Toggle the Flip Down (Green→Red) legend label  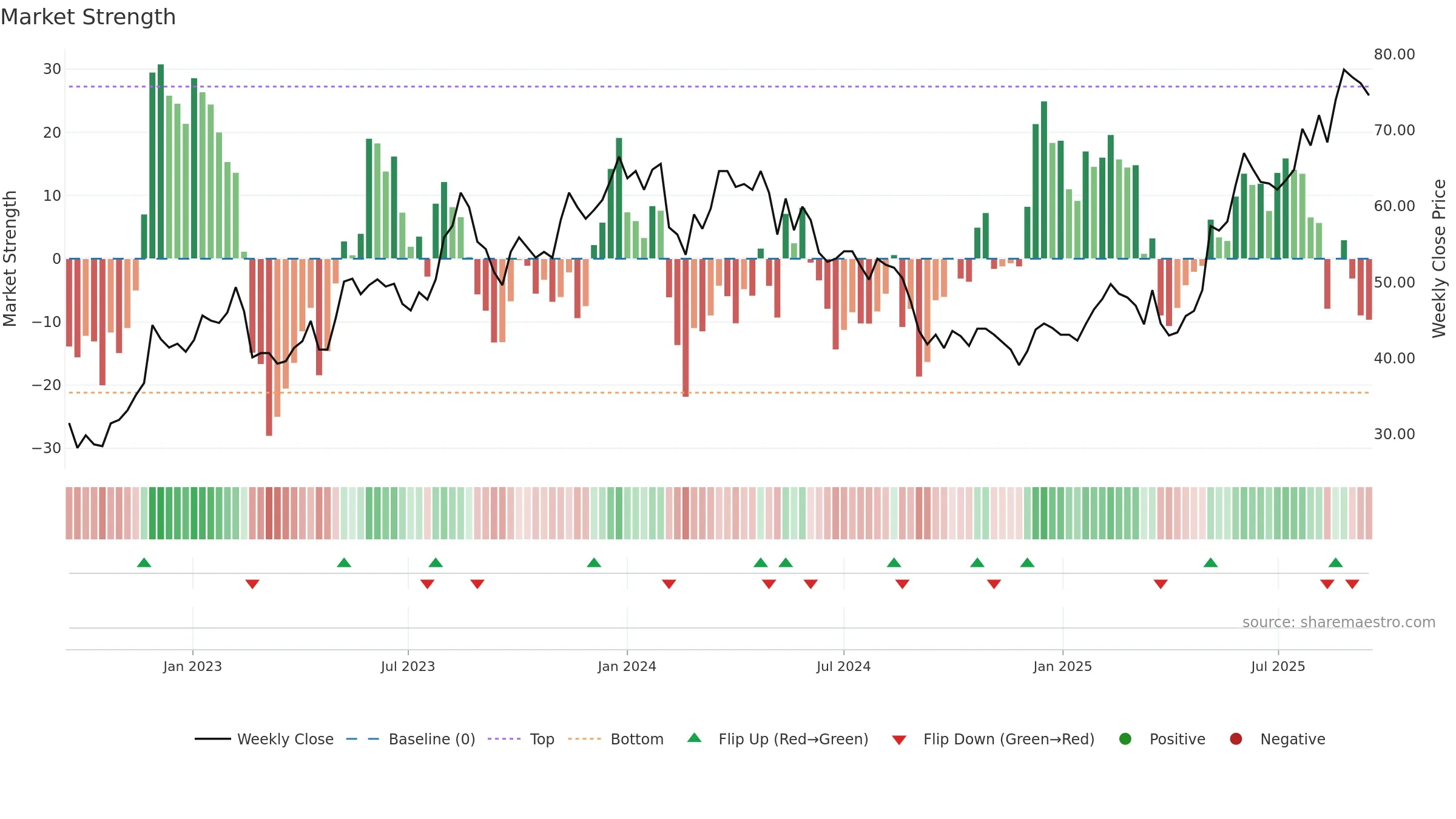(1009, 739)
